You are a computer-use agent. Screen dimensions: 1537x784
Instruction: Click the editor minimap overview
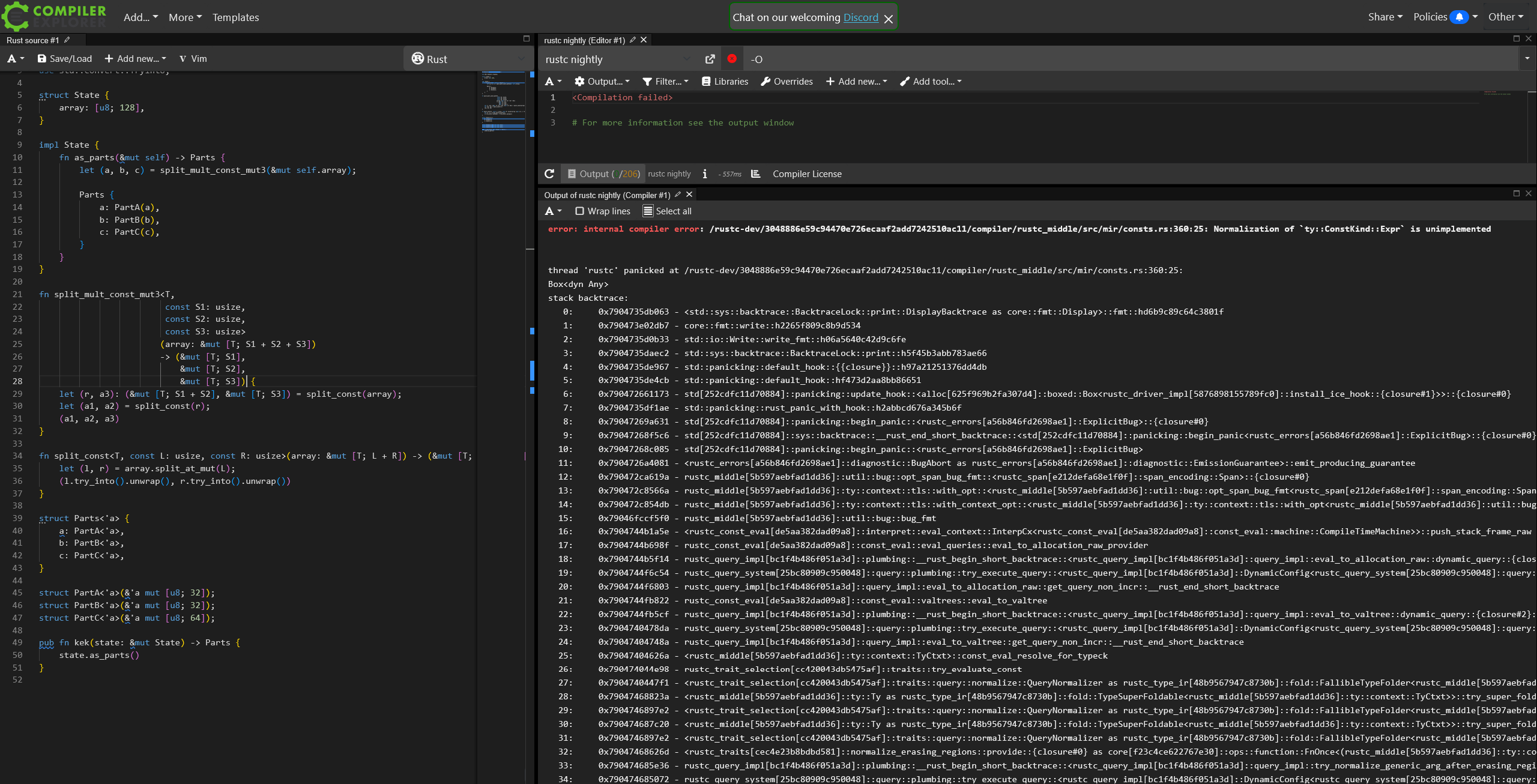[503, 102]
